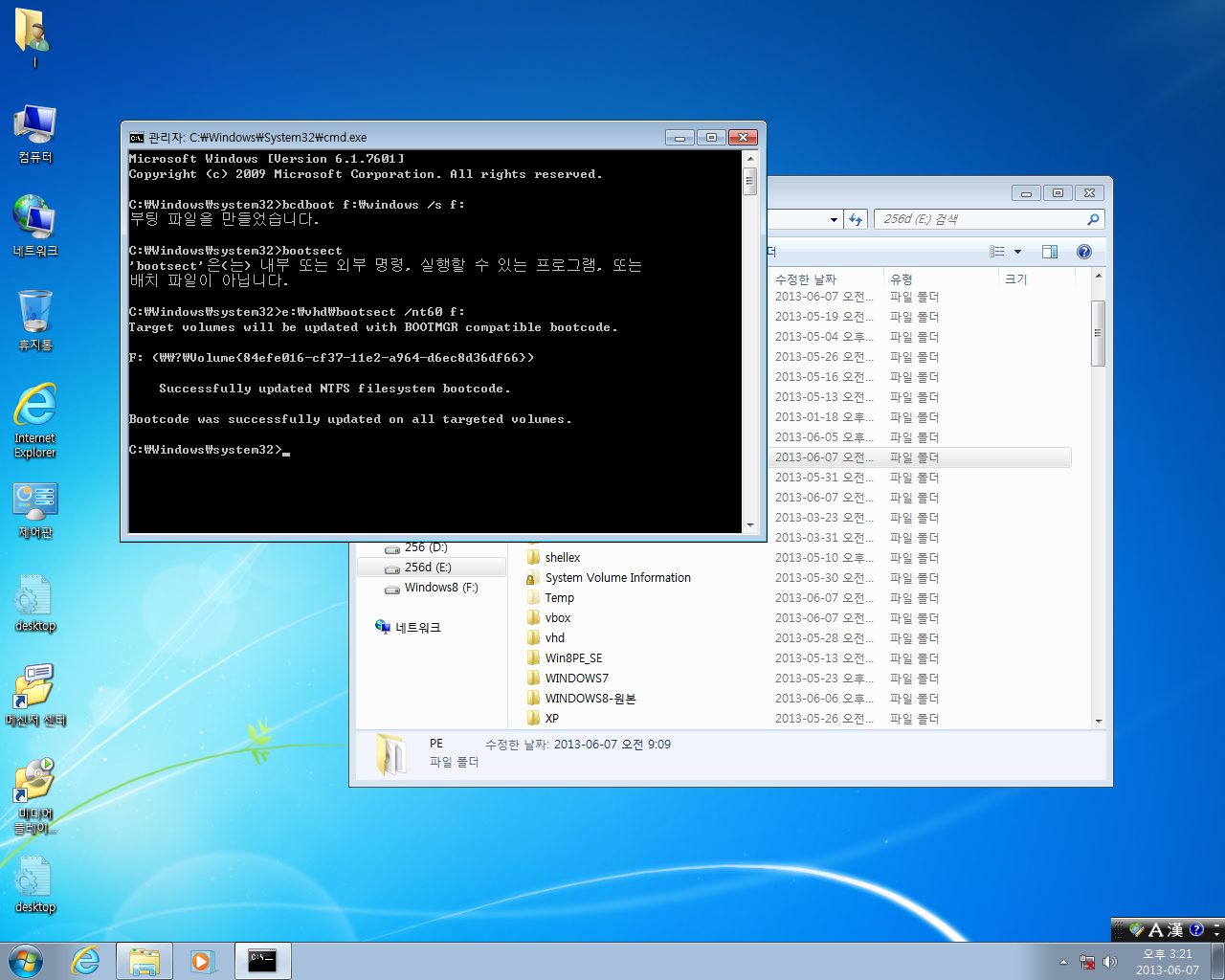Click the PE folder thumbnail in details pane
Image resolution: width=1225 pixels, height=980 pixels.
click(390, 755)
